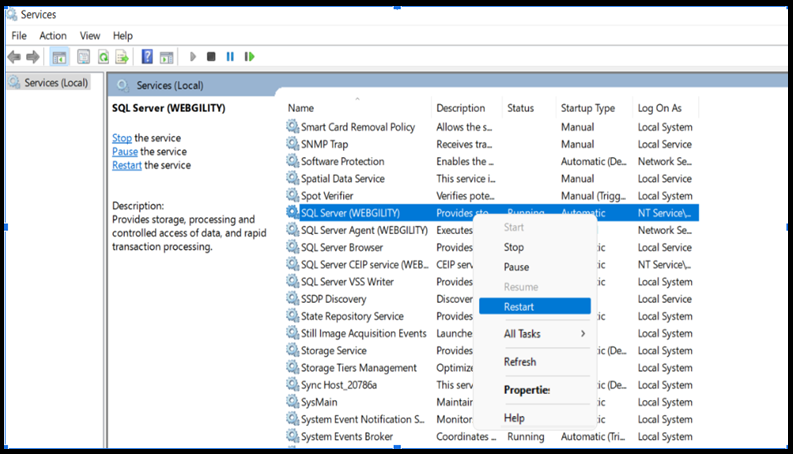
Task: Click the Back arrow in the toolbar
Action: (x=14, y=57)
